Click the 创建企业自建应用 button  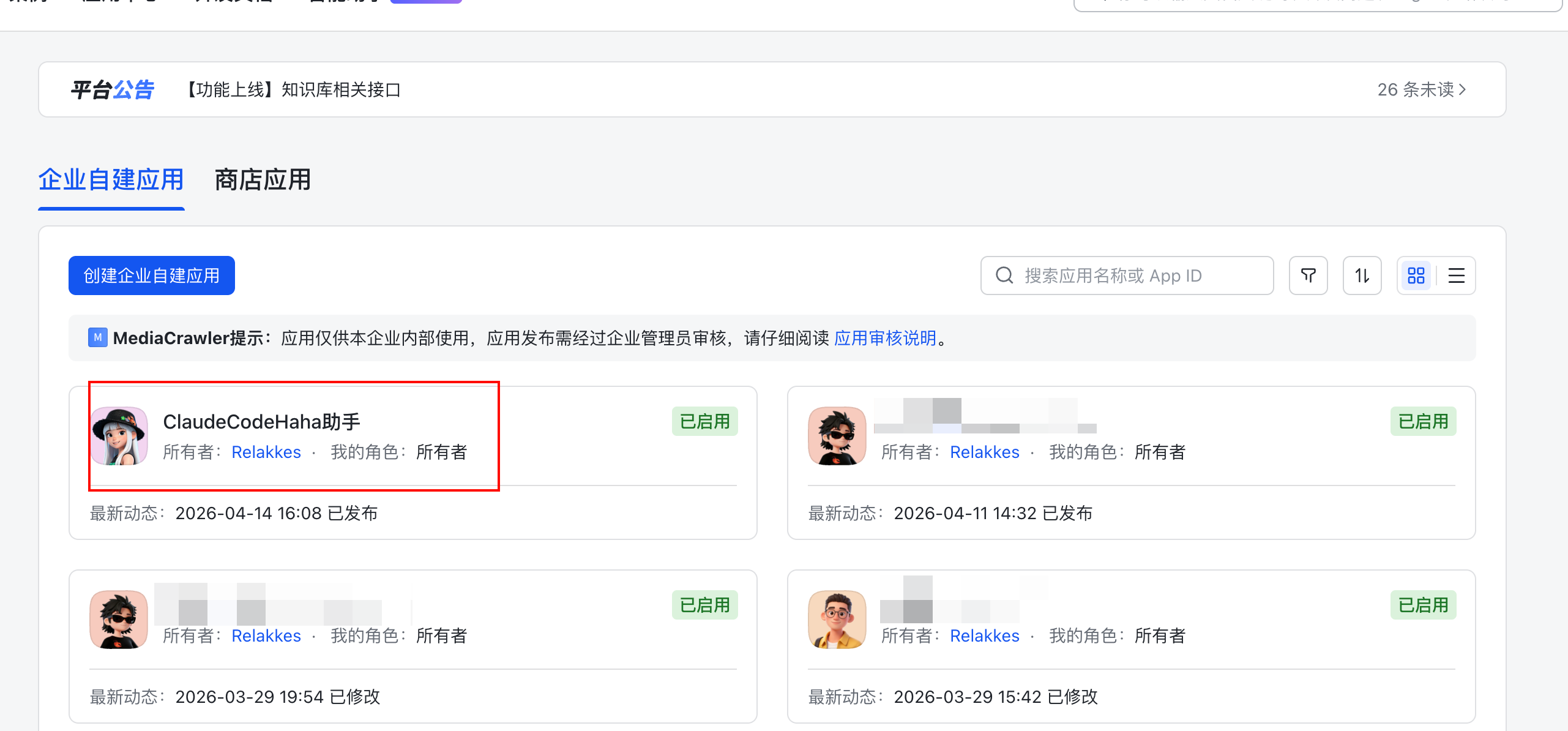(x=151, y=276)
